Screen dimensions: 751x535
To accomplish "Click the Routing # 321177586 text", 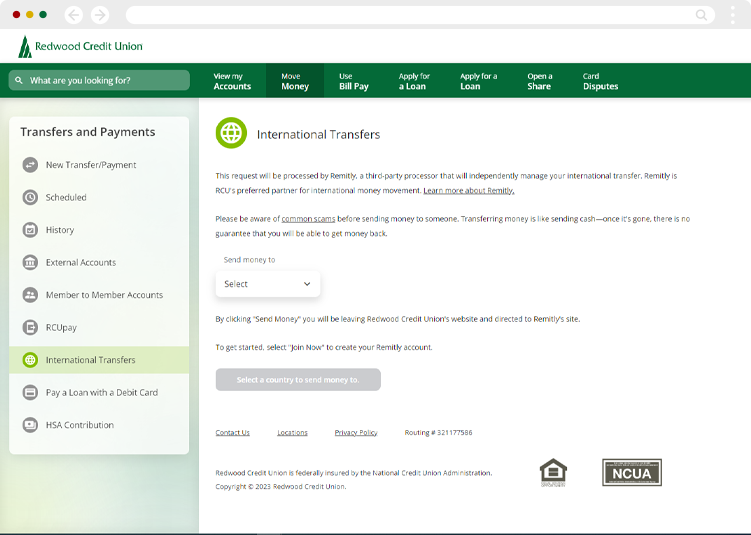I will [438, 433].
